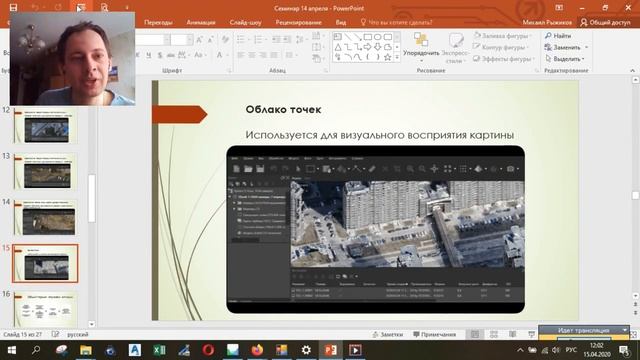Open the Экспресс-стили quick styles dropdown
The height and width of the screenshot is (360, 640).
coord(456,48)
